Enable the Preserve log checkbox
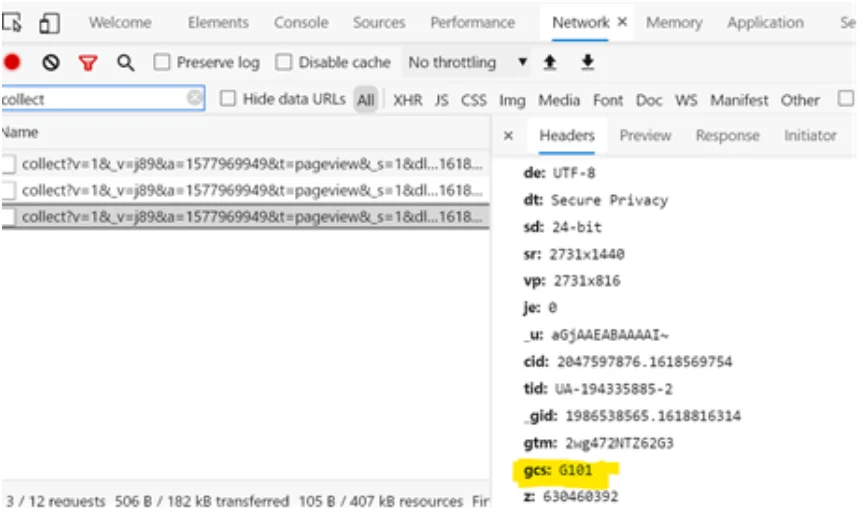862x521 pixels. [162, 62]
